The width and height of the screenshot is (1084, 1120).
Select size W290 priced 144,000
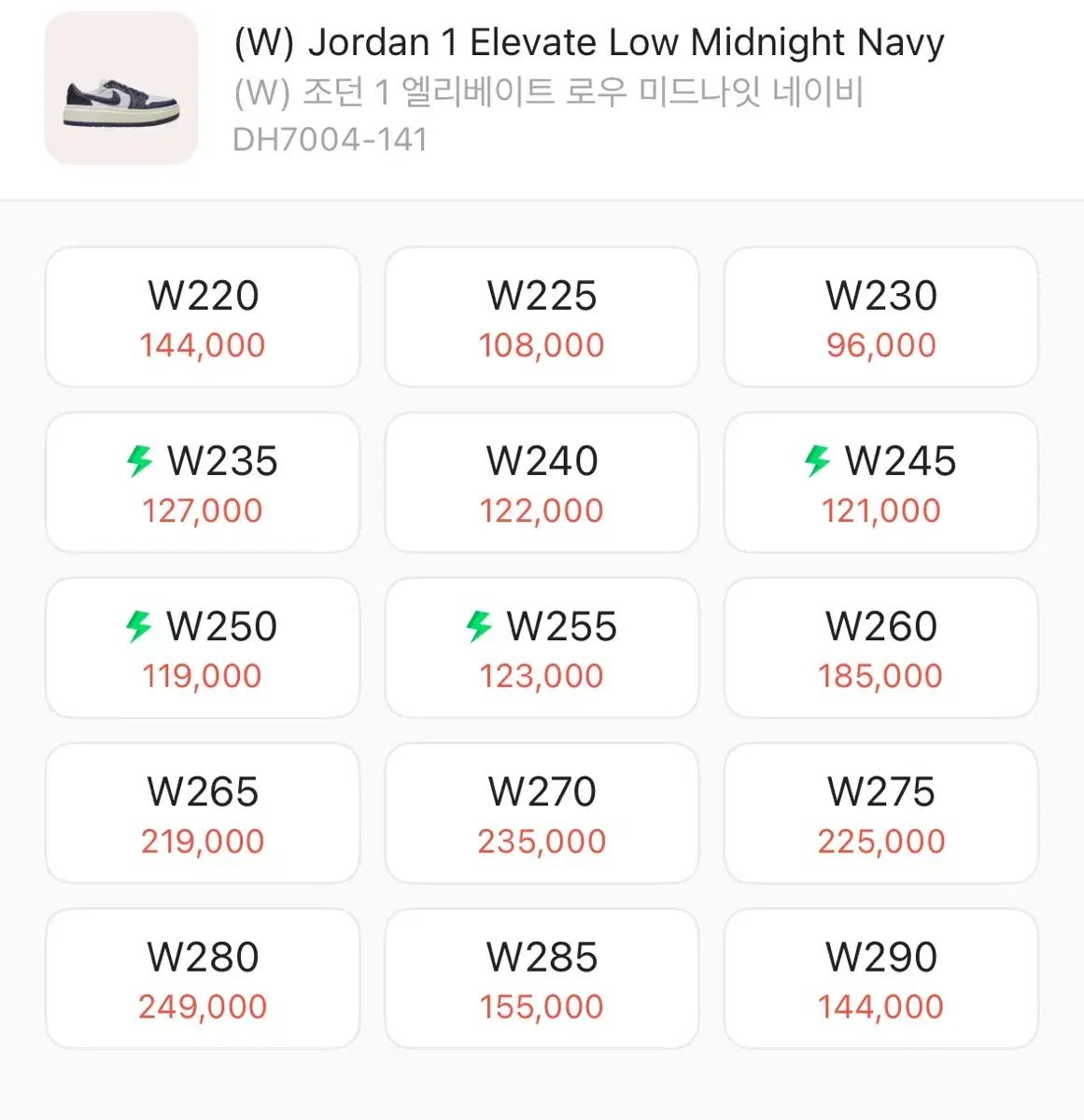point(881,979)
